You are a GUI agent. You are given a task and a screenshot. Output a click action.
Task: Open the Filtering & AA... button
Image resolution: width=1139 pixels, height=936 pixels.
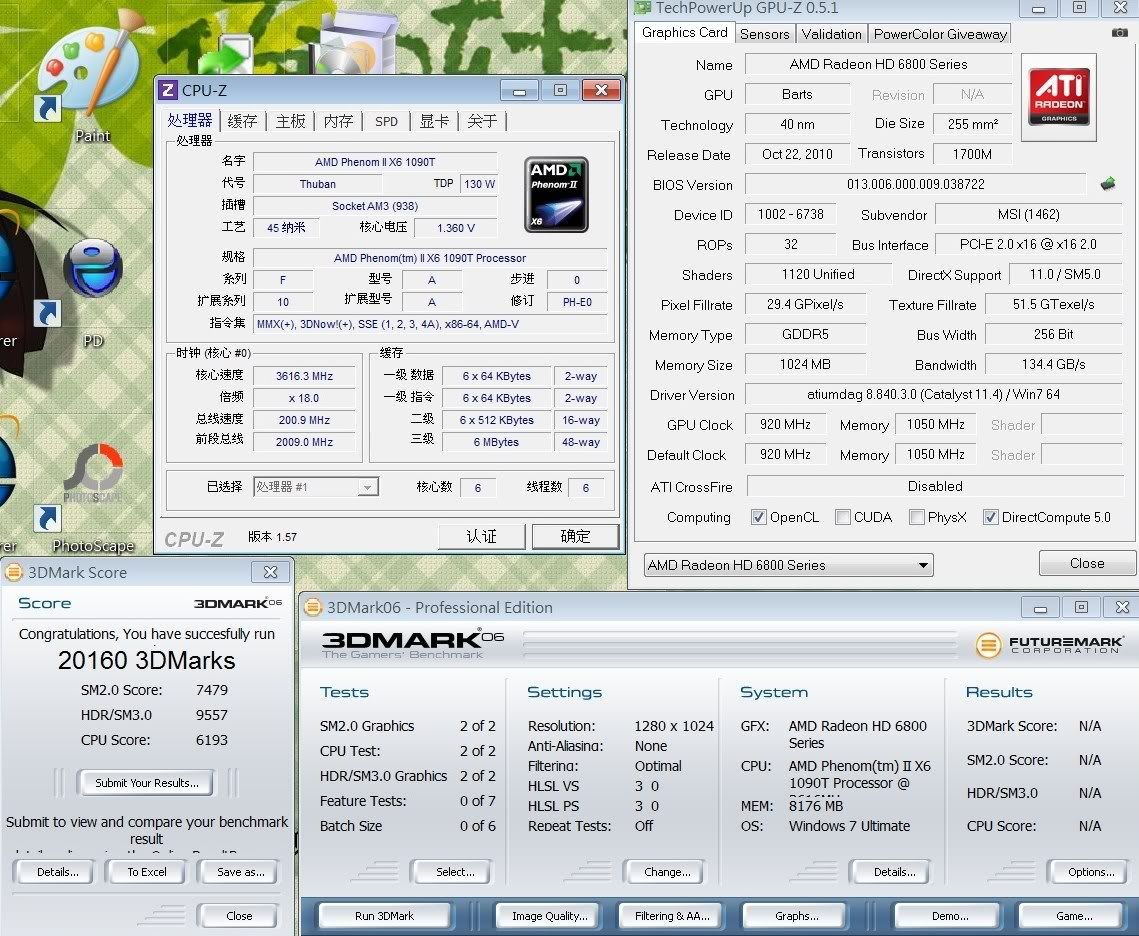672,916
